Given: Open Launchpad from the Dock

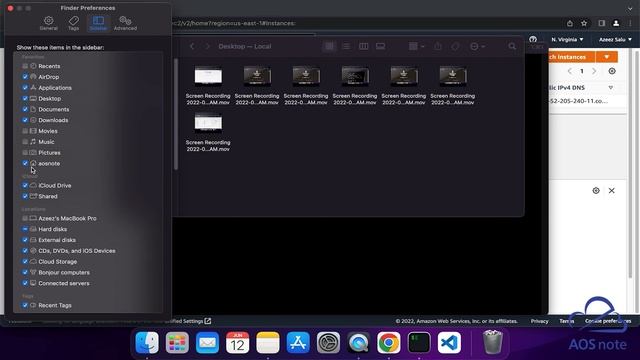Looking at the screenshot, I should click(177, 342).
